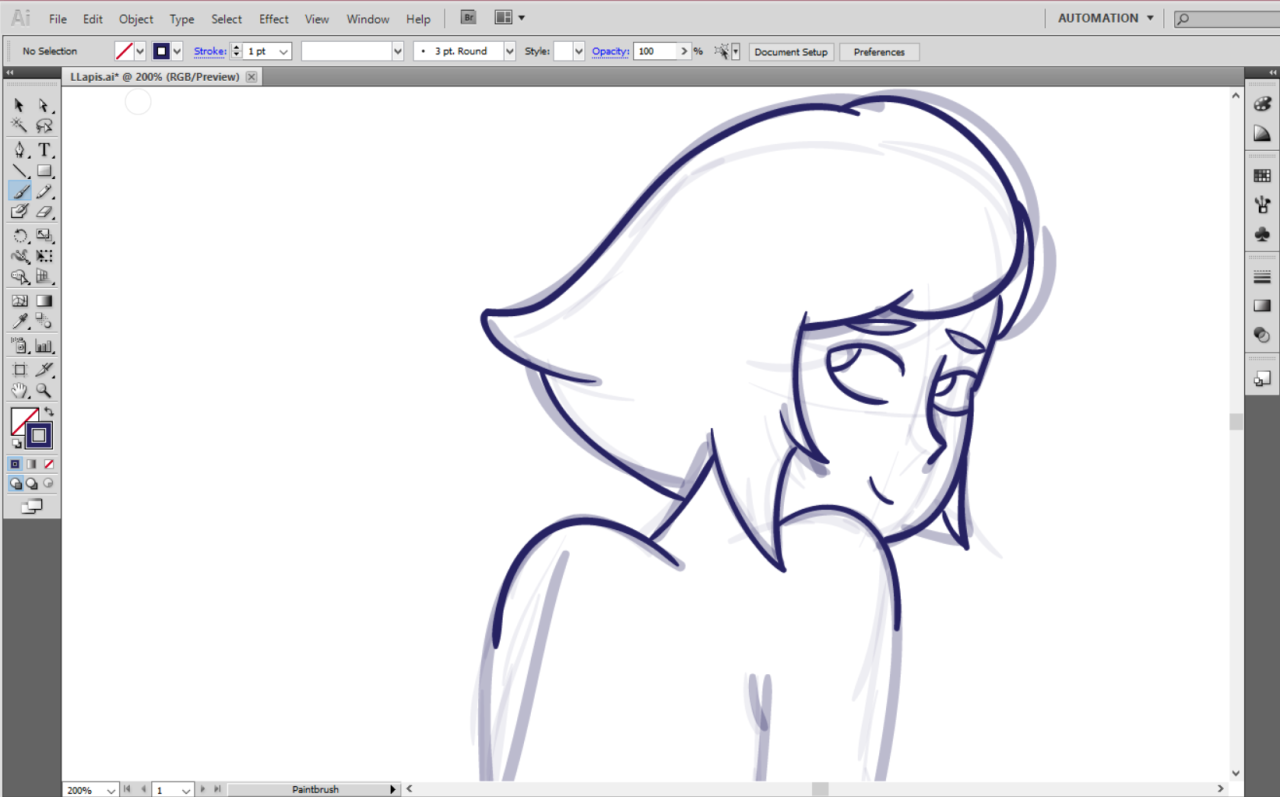Select the Eyedropper tool
Screen dimensions: 1280x797
(19, 321)
